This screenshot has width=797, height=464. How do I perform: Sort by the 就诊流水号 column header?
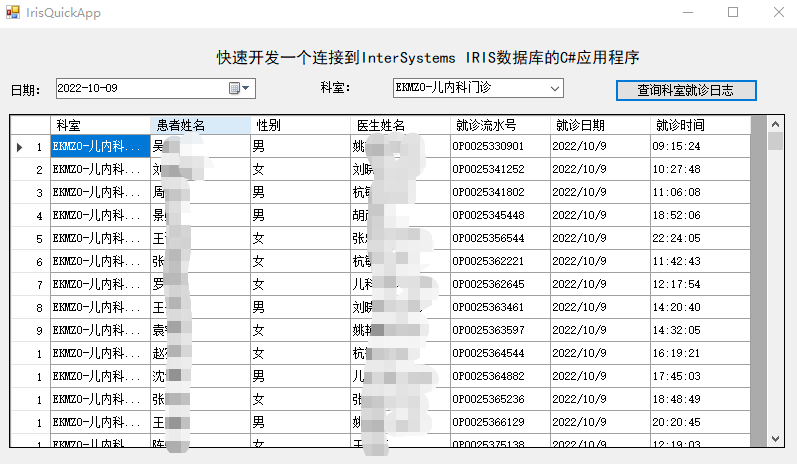point(500,126)
